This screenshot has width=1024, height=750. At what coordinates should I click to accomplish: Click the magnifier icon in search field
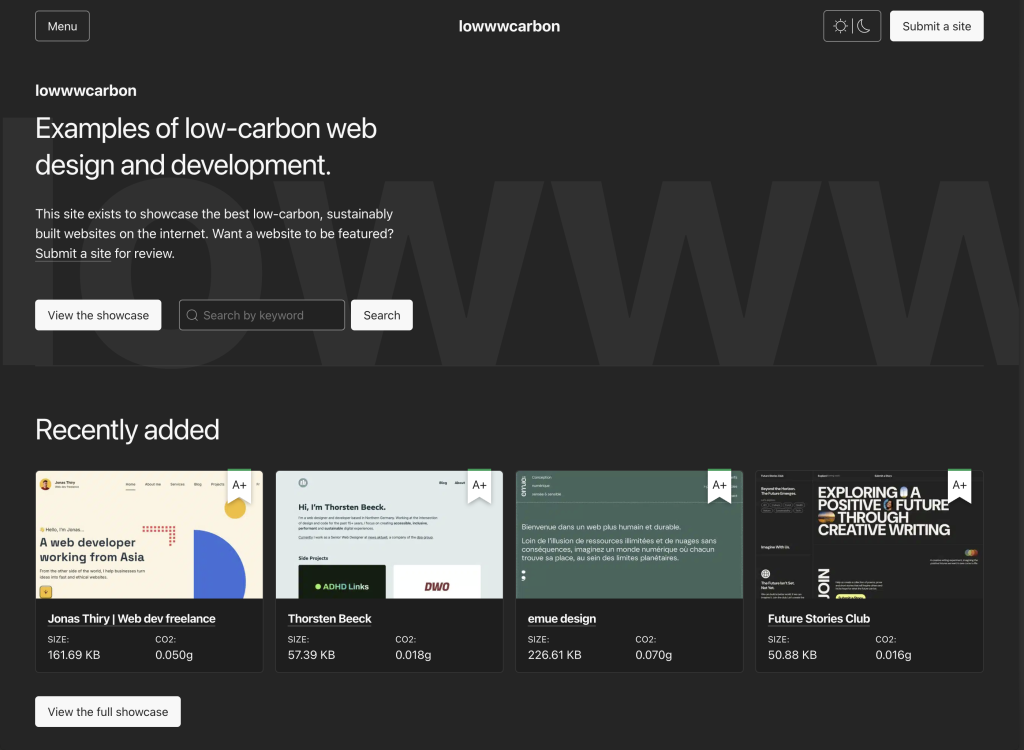point(192,315)
